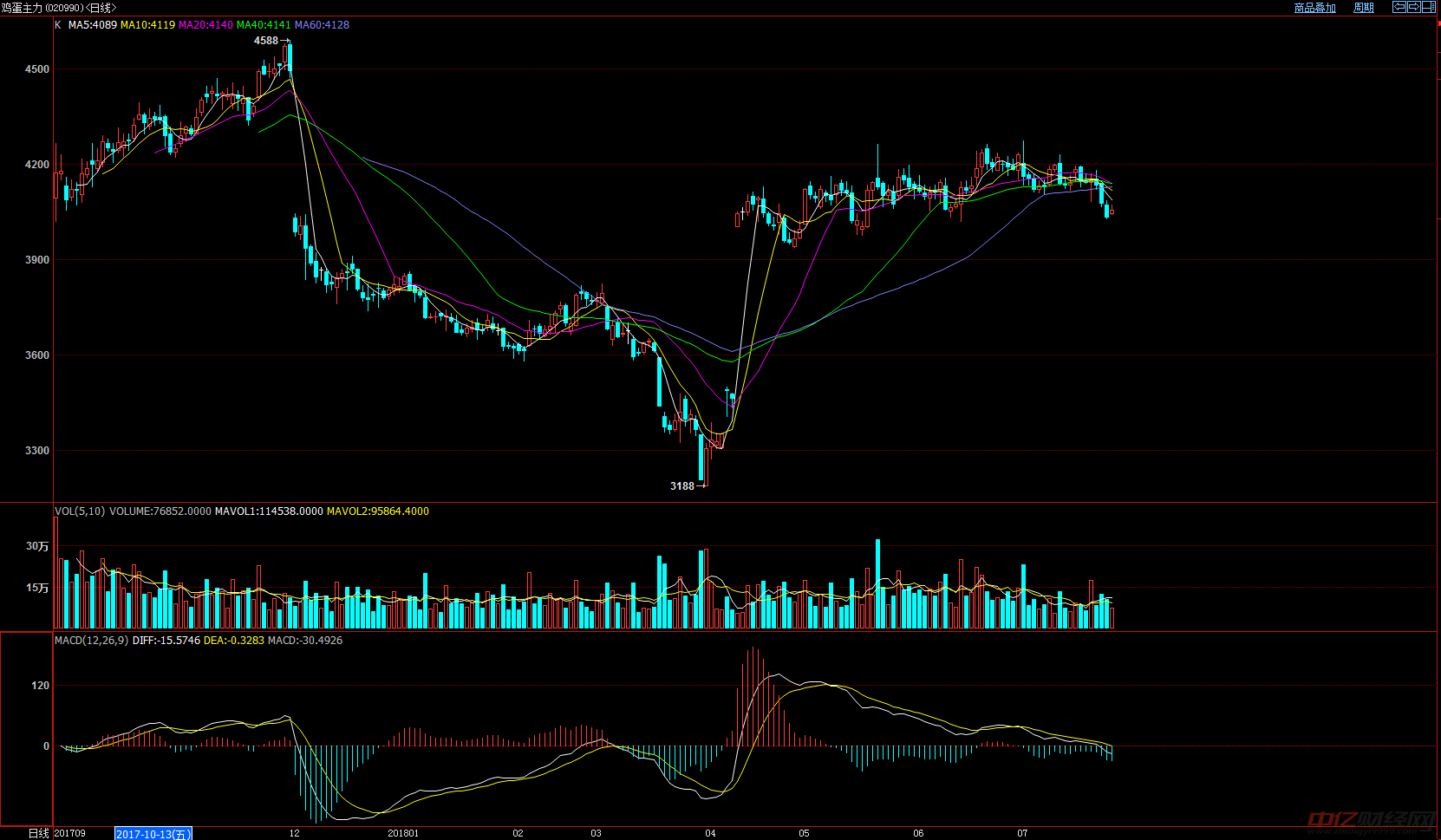Click the 05 month axis label
This screenshot has height=840, width=1441.
pyautogui.click(x=804, y=834)
